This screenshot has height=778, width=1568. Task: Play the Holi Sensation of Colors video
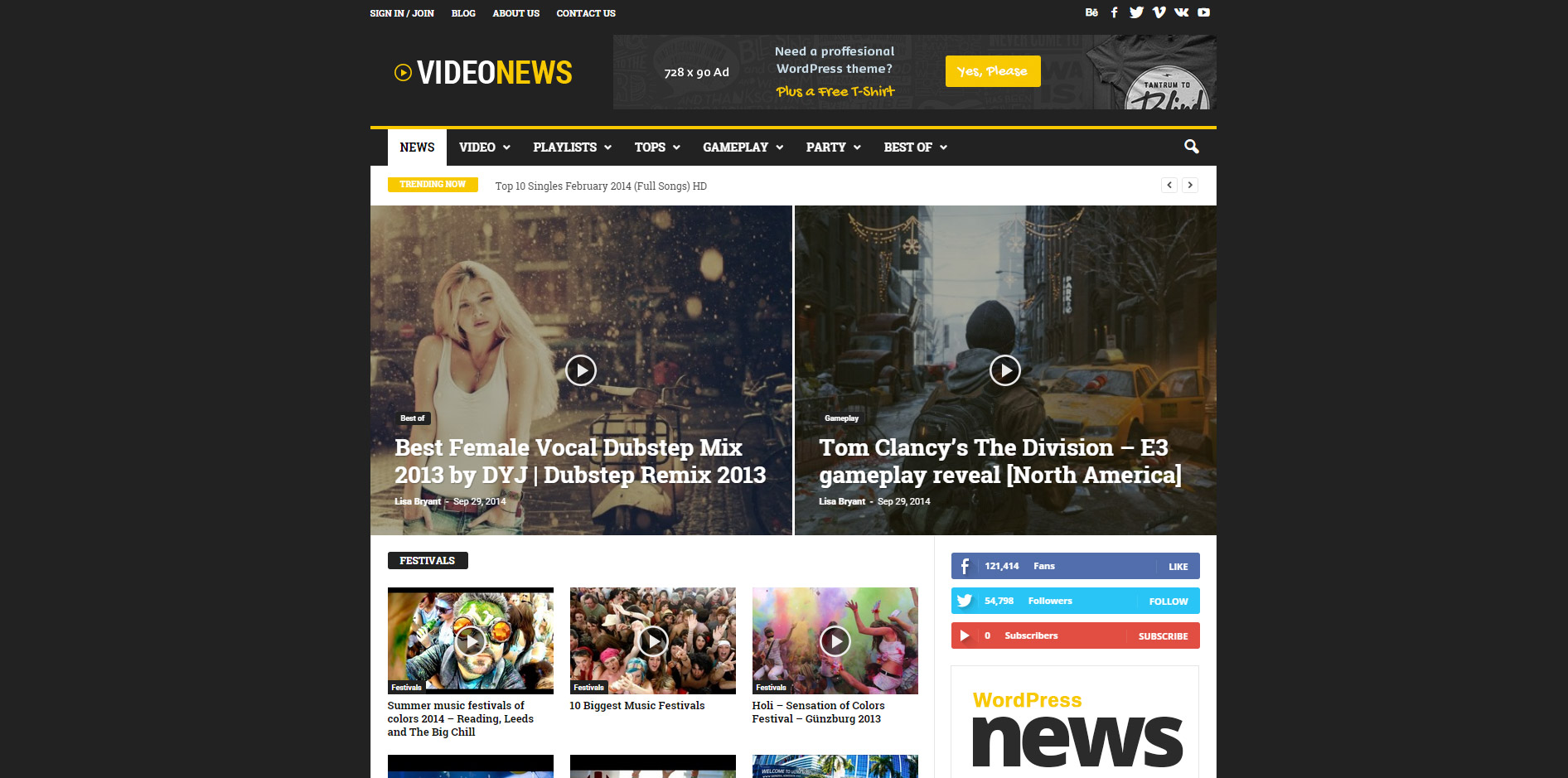[x=835, y=640]
